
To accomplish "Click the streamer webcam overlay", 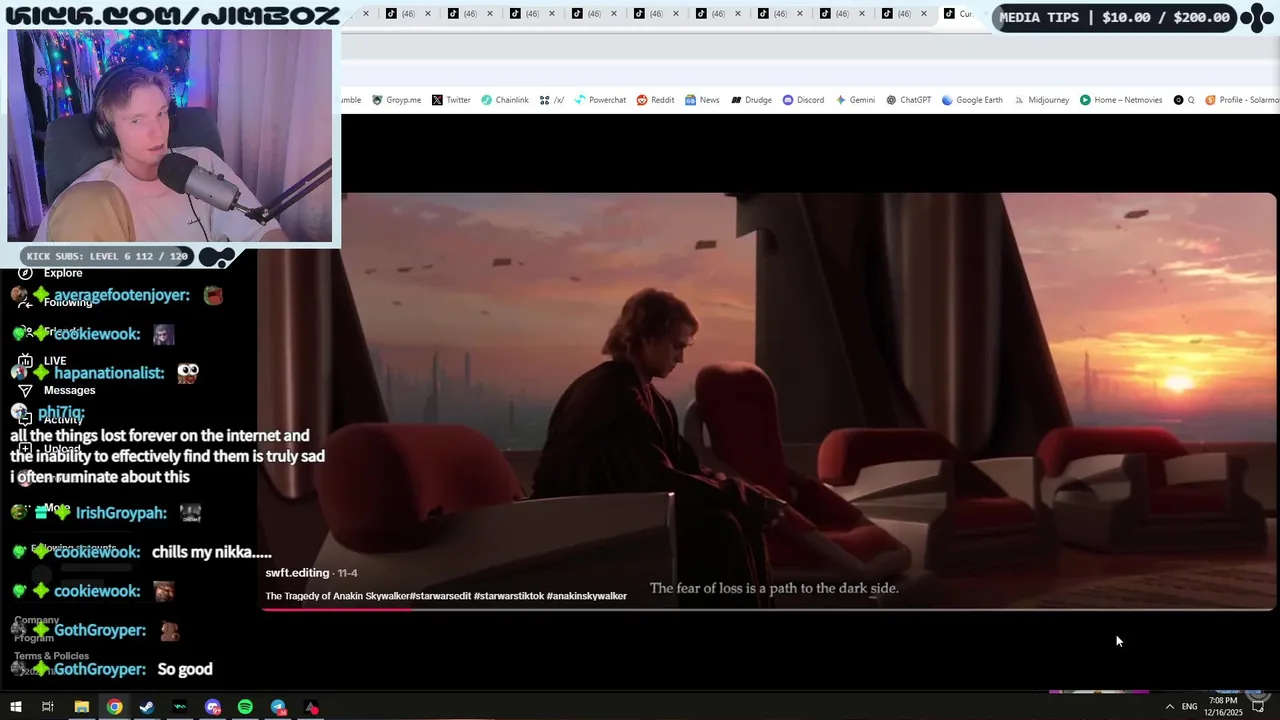I will [x=170, y=135].
